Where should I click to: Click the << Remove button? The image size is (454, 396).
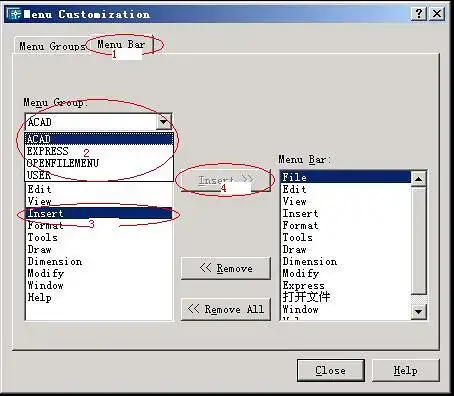click(x=226, y=268)
